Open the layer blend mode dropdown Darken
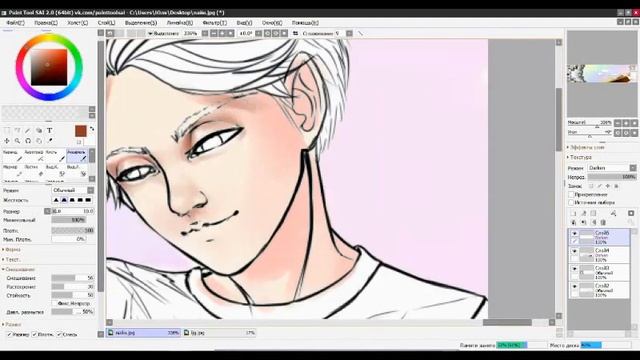Viewport: 640px width, 360px height. pyautogui.click(x=612, y=168)
